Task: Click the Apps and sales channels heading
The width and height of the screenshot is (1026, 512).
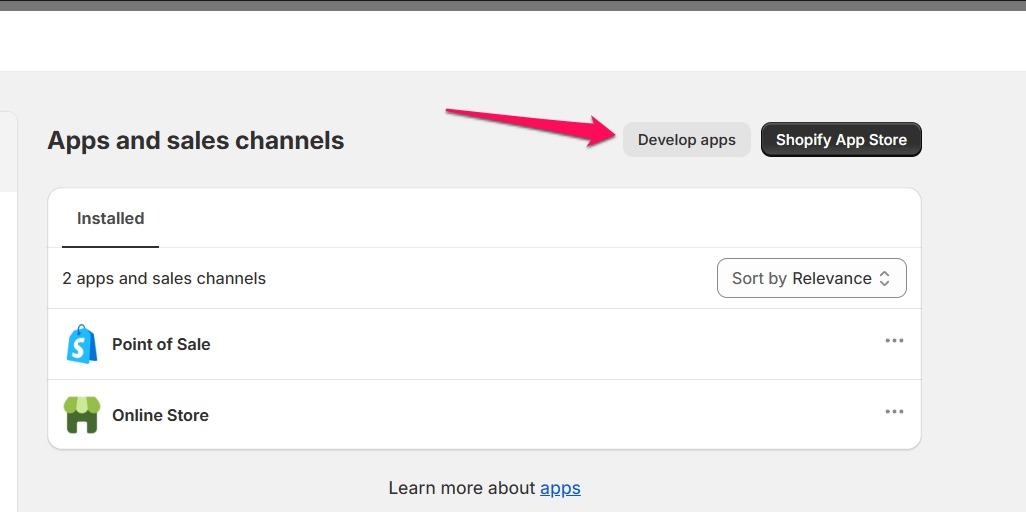Action: click(x=196, y=140)
